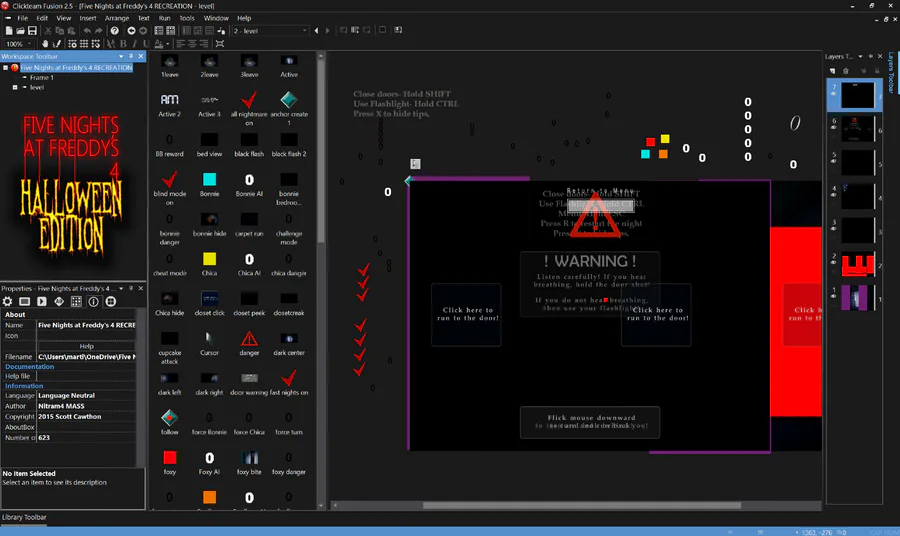The image size is (900, 536).
Task: Open the Library Toolbar tab
Action: tap(24, 517)
